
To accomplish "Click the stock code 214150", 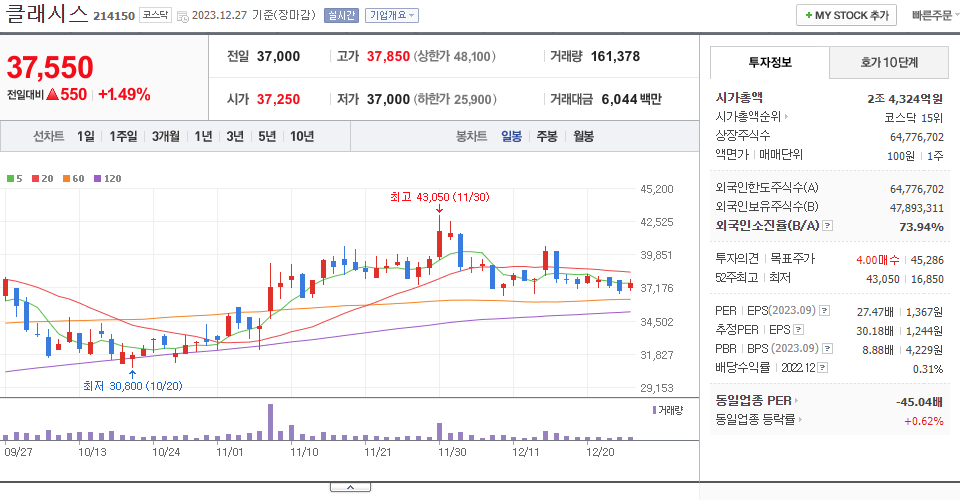I will [114, 16].
